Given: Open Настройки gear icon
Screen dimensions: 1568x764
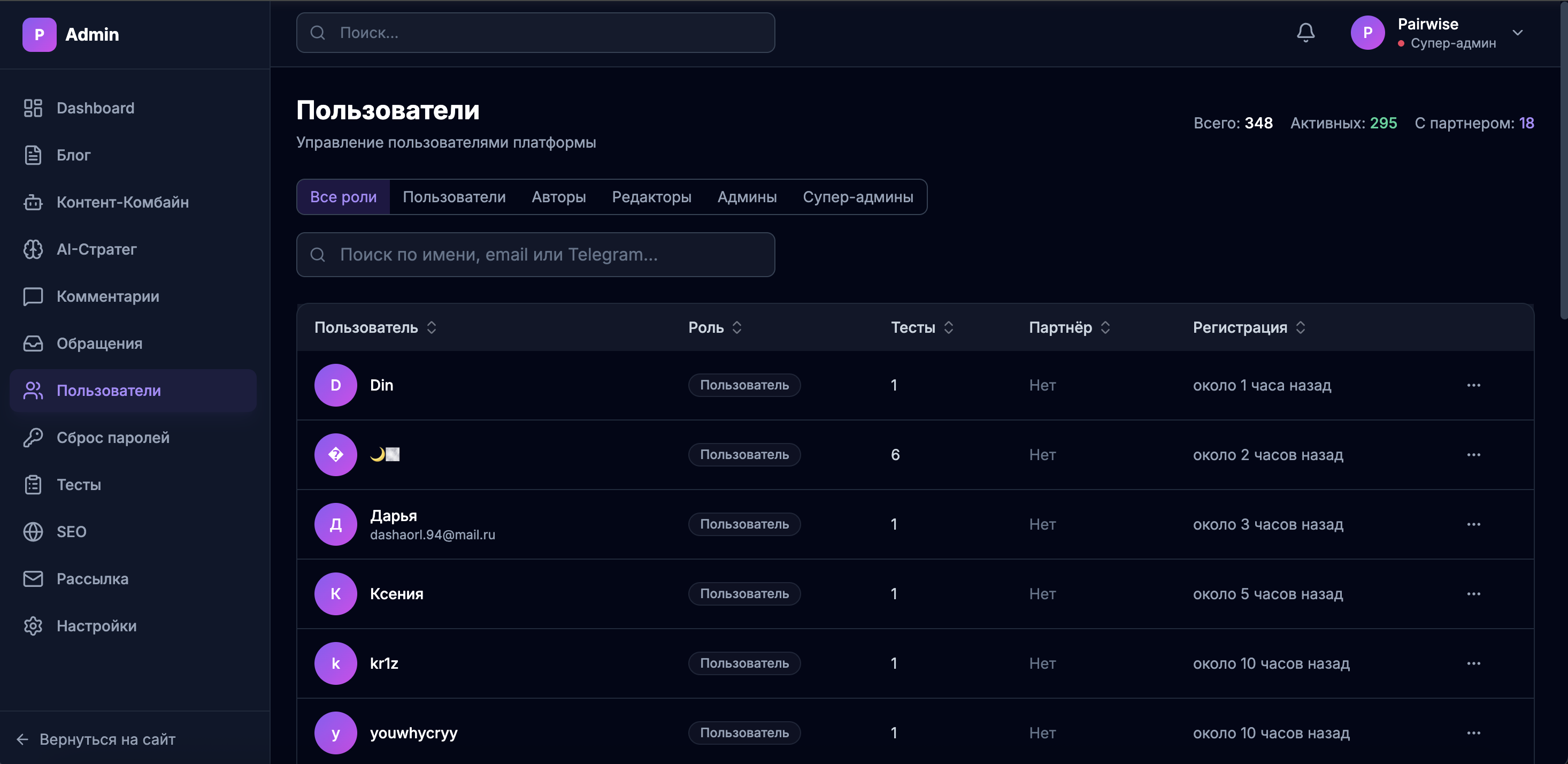Looking at the screenshot, I should pos(33,626).
